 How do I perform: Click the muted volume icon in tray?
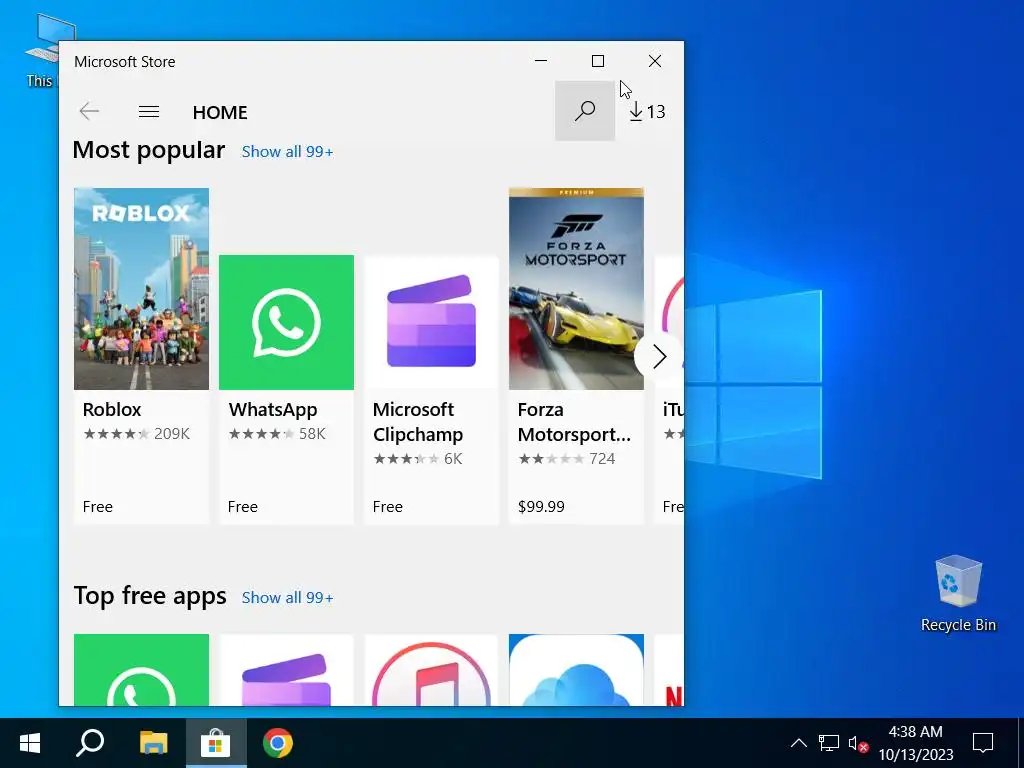pyautogui.click(x=857, y=743)
